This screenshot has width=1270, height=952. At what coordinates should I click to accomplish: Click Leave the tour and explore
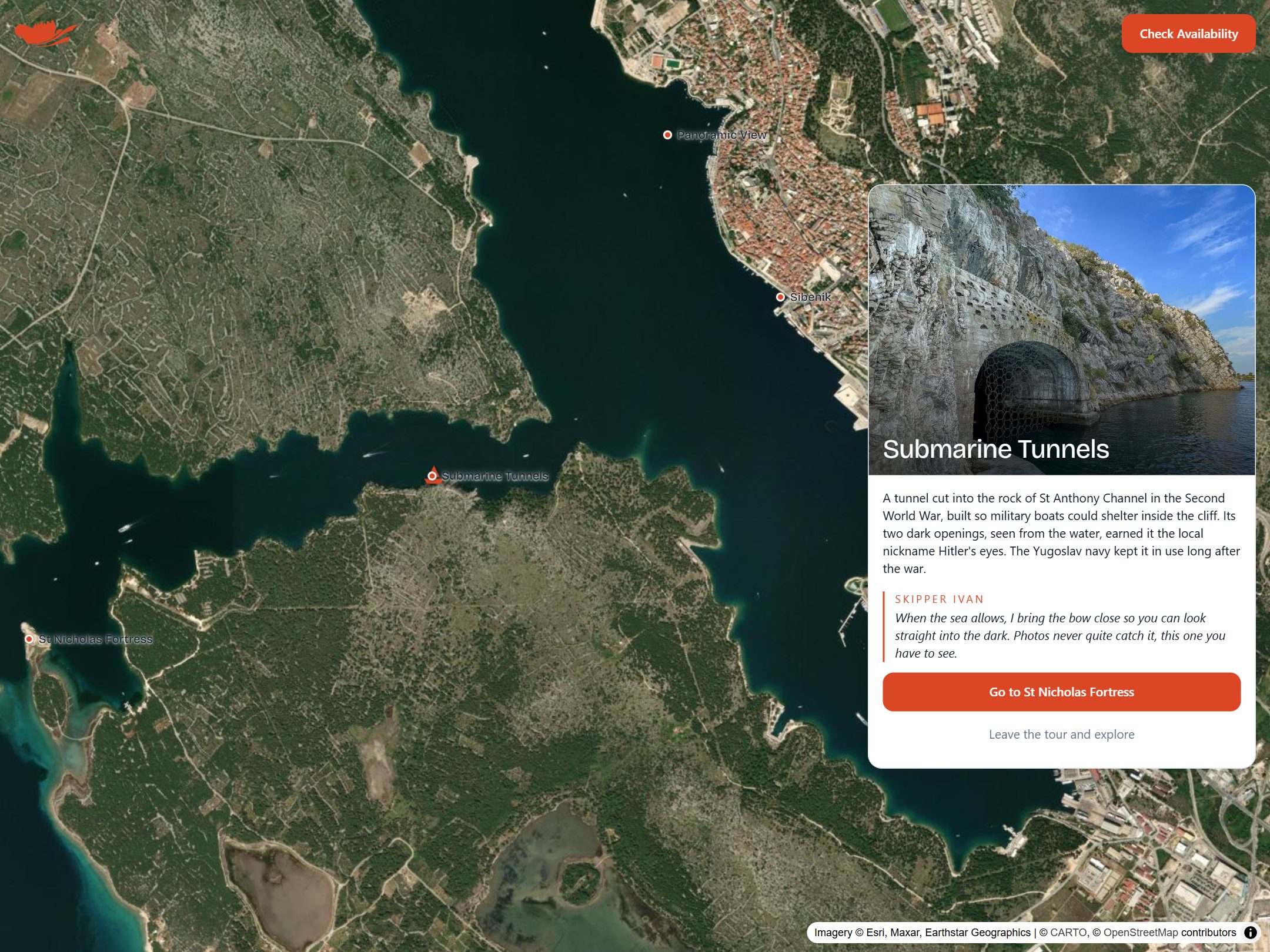pos(1061,734)
